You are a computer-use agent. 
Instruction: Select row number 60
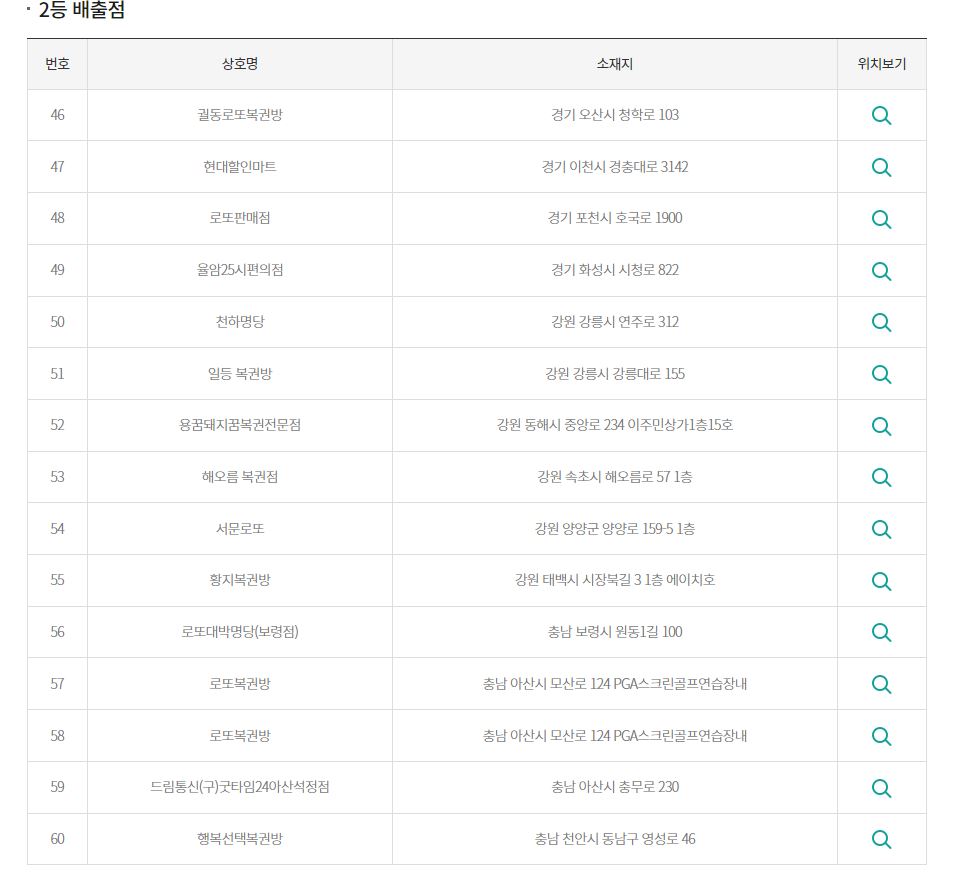tap(57, 839)
